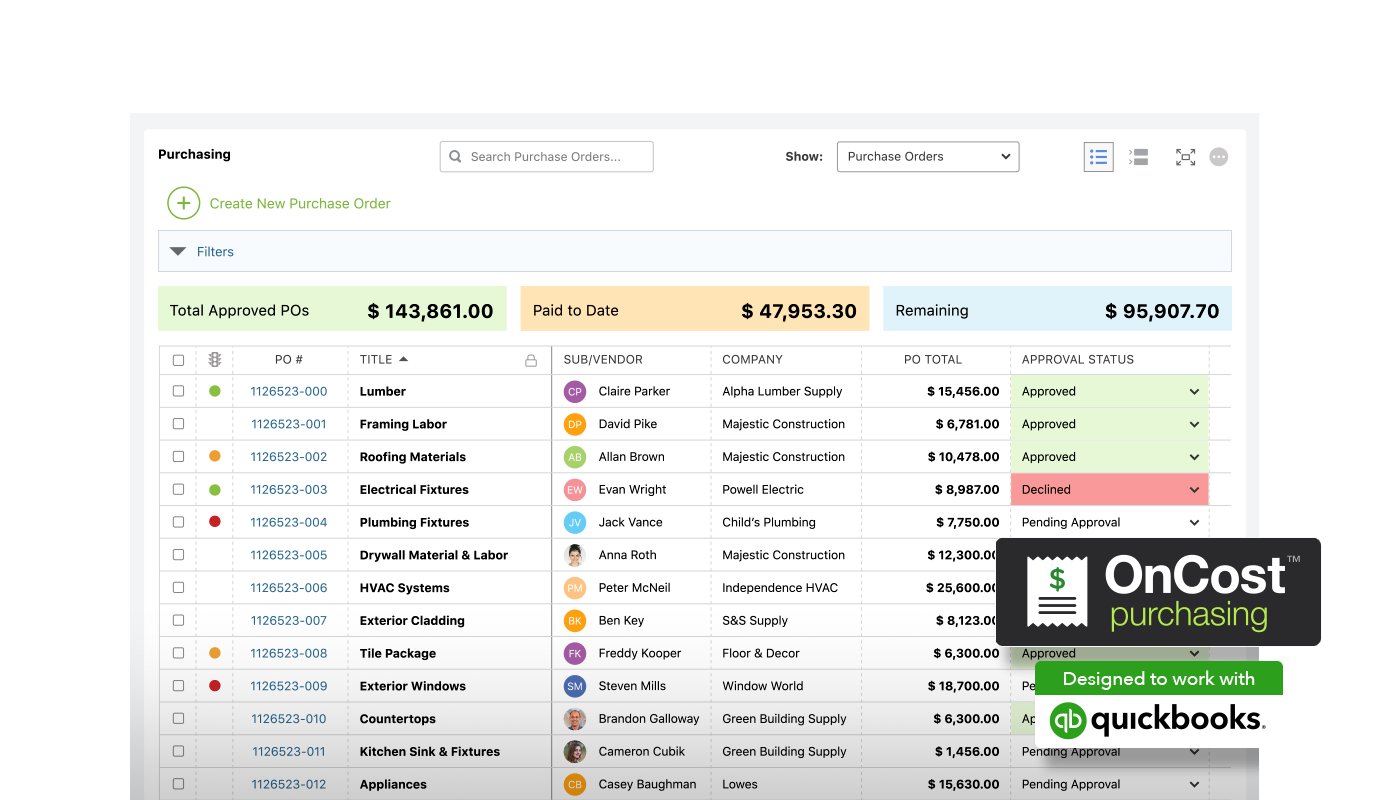Expand the Filters panel
Image resolution: width=1390 pixels, height=800 pixels.
point(201,252)
